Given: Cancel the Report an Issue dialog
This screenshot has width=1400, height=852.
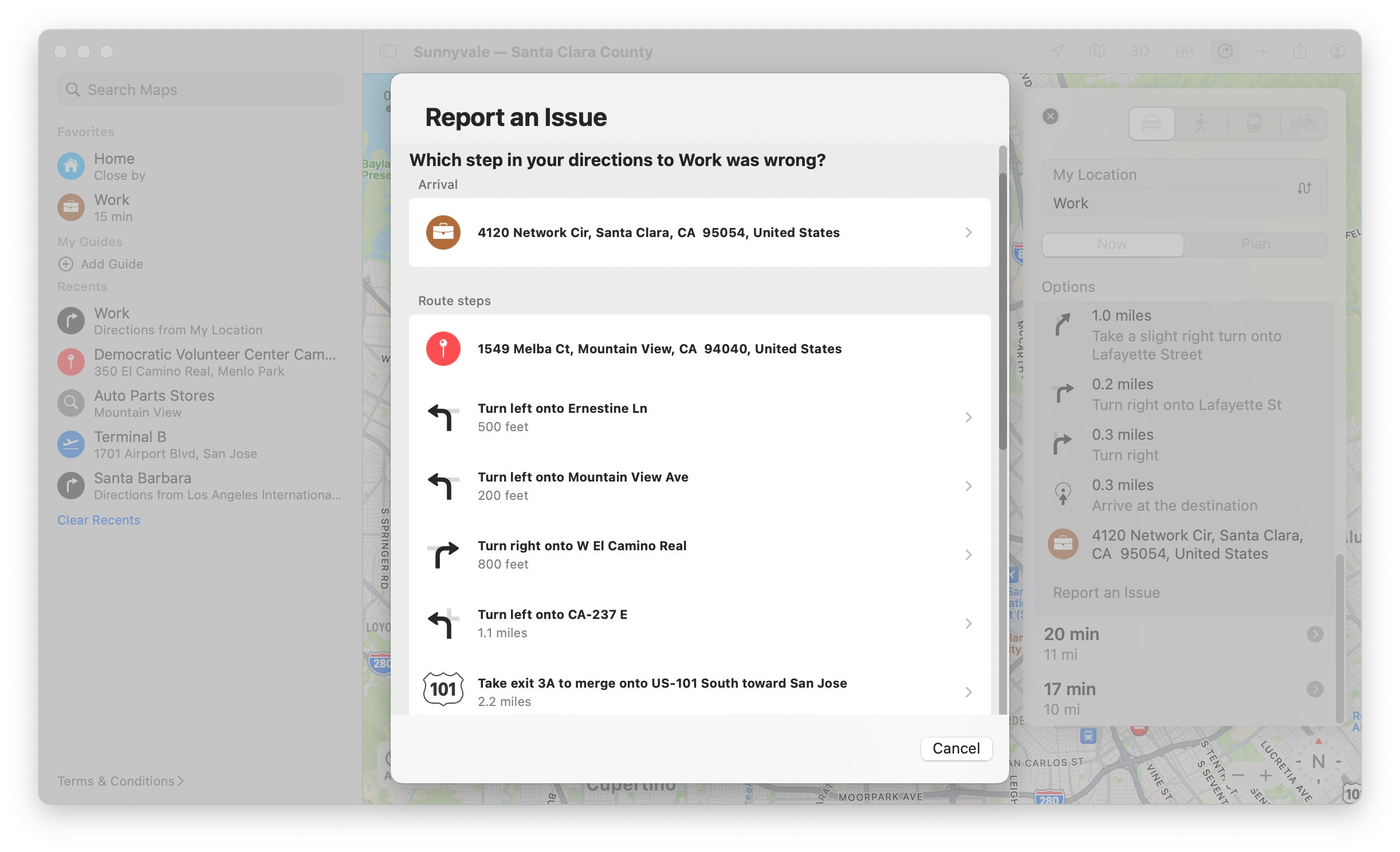Looking at the screenshot, I should tap(955, 748).
